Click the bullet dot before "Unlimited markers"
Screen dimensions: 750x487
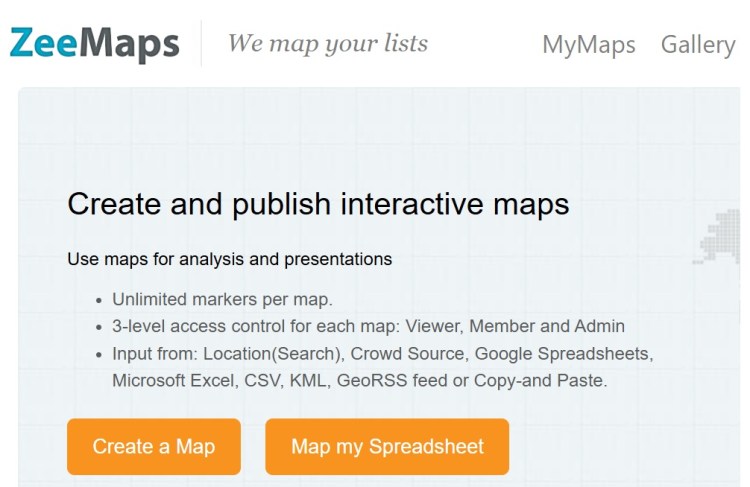98,300
